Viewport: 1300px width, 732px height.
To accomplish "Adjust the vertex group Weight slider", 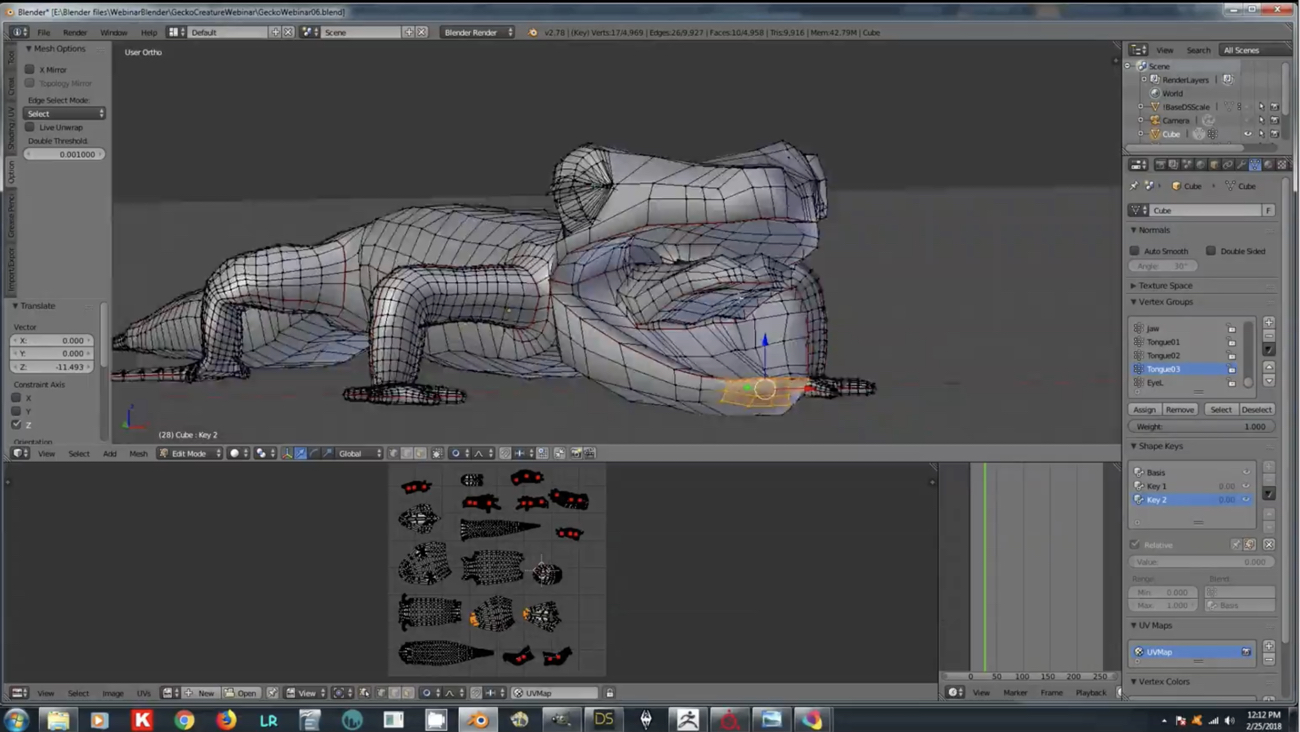I will point(1201,426).
